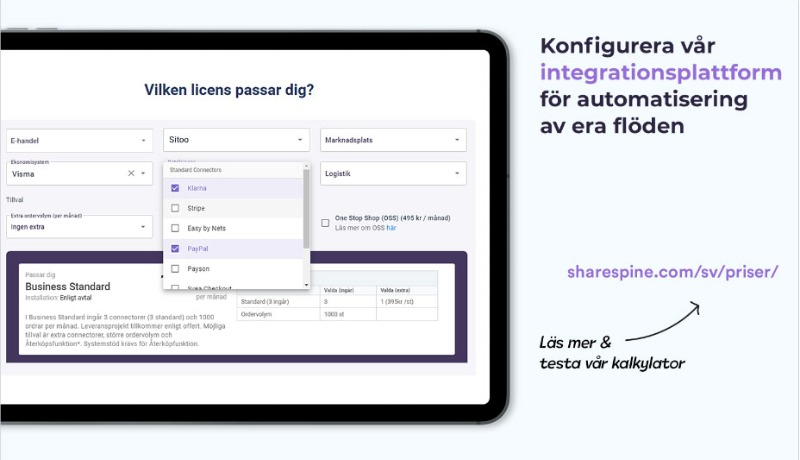
Task: Click the sharespine.com/sv/priser/ URL
Action: (672, 272)
